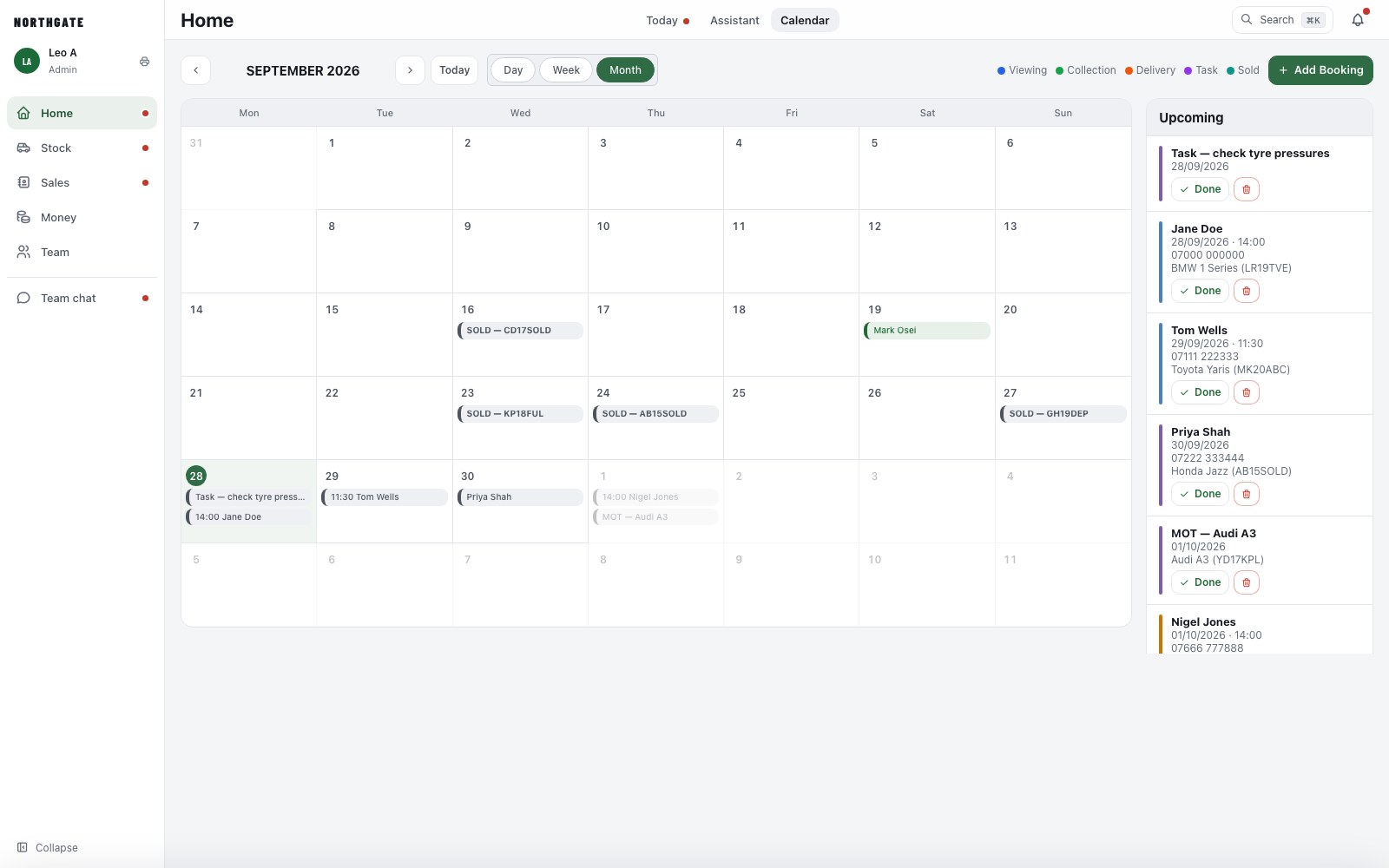Open Team chat from the sidebar

click(x=82, y=298)
